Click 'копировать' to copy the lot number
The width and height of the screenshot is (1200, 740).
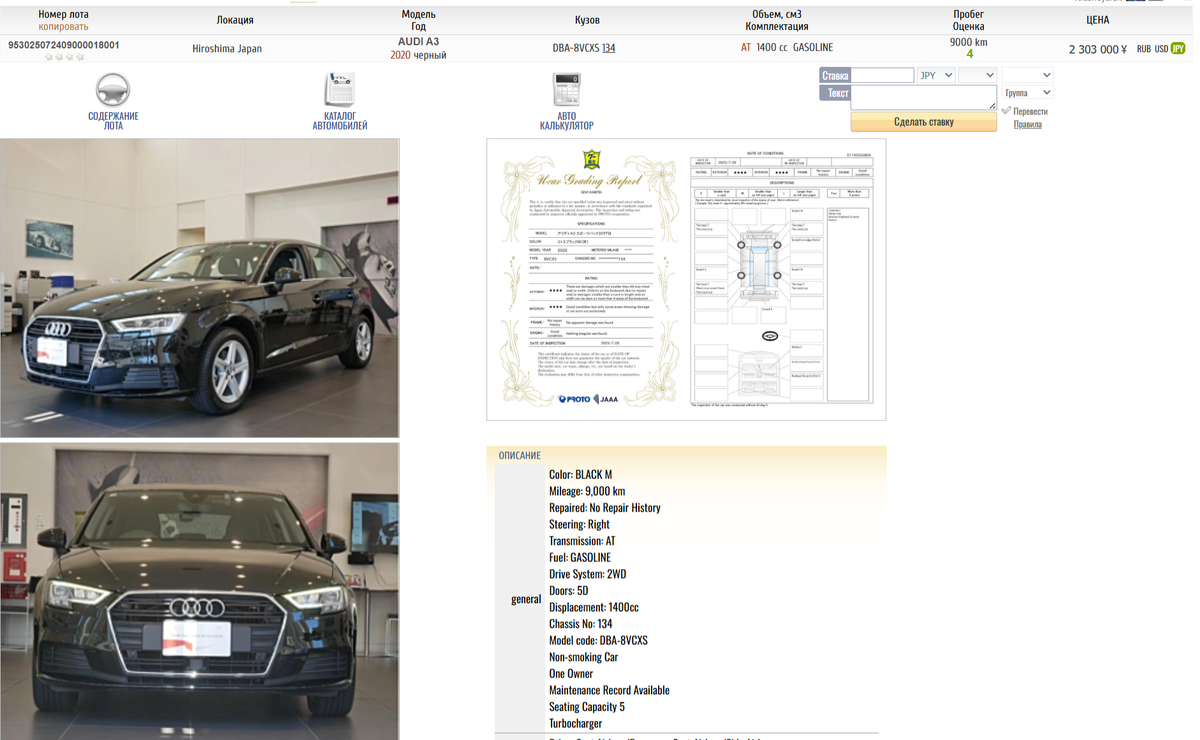[63, 27]
